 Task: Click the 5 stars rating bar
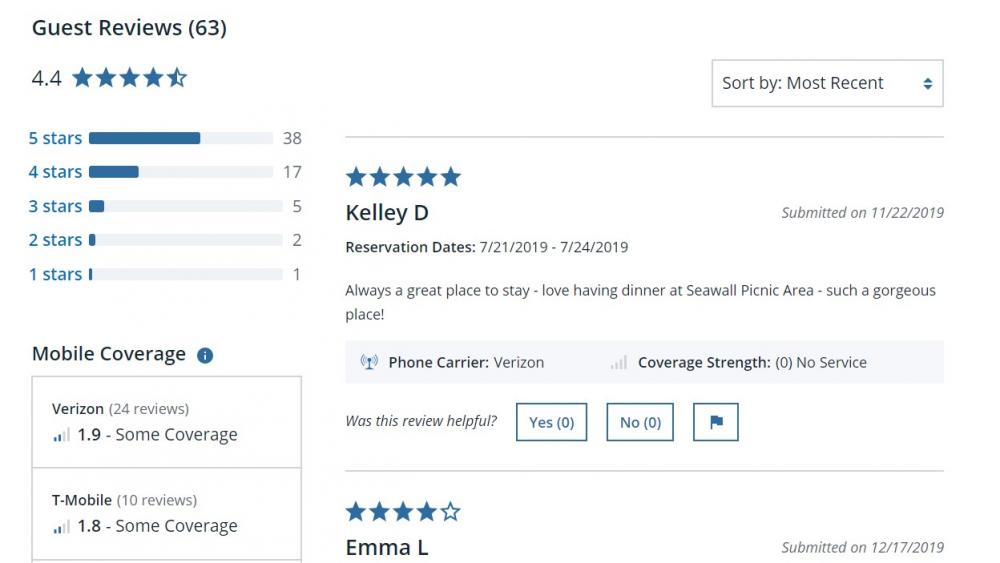tap(180, 138)
